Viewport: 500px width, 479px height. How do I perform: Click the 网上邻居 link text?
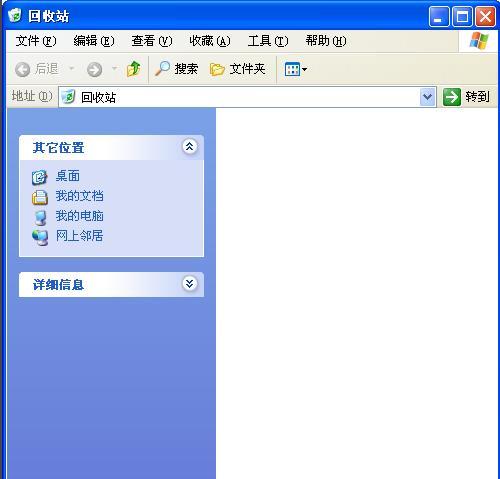(x=80, y=236)
